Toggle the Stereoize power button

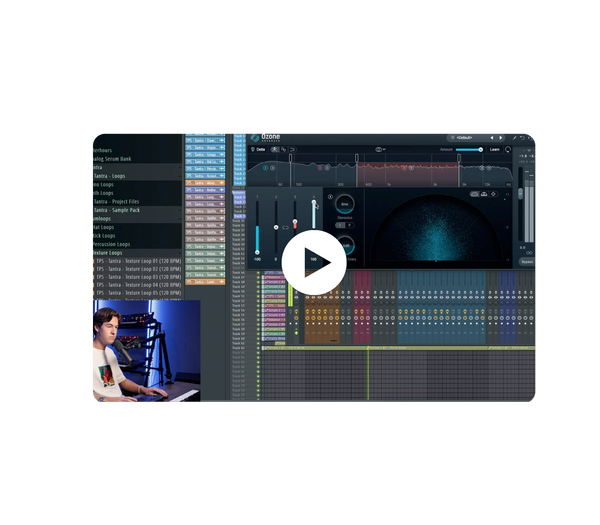pos(331,197)
